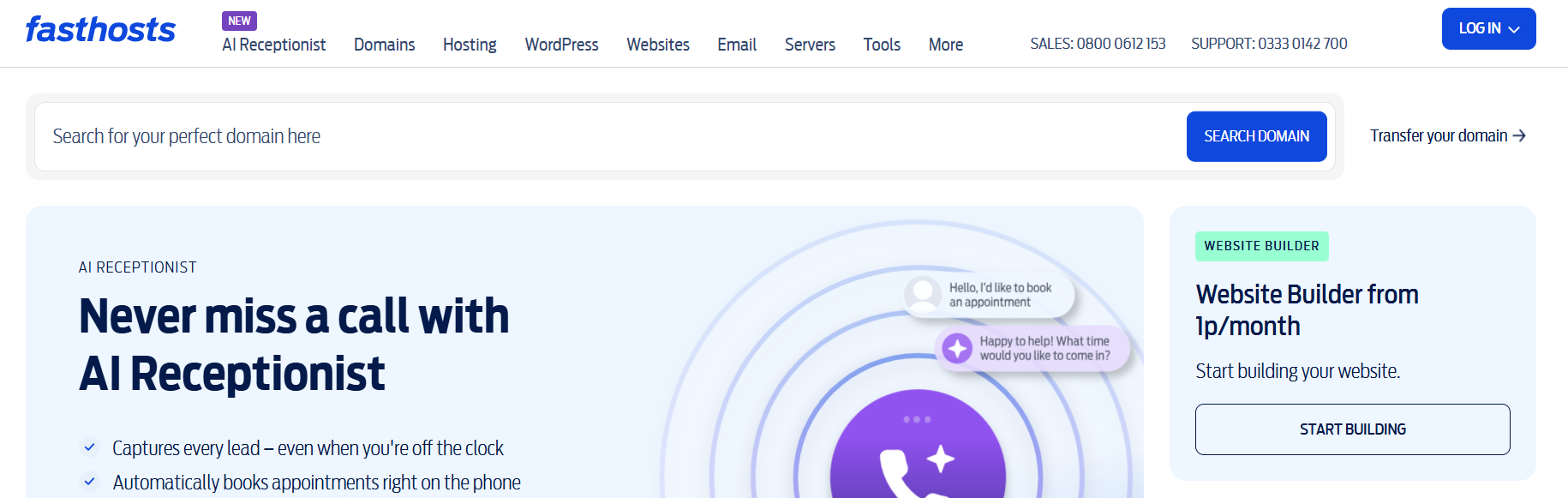Image resolution: width=1568 pixels, height=498 pixels.
Task: Call the support number 0333 0142 700
Action: point(1269,44)
